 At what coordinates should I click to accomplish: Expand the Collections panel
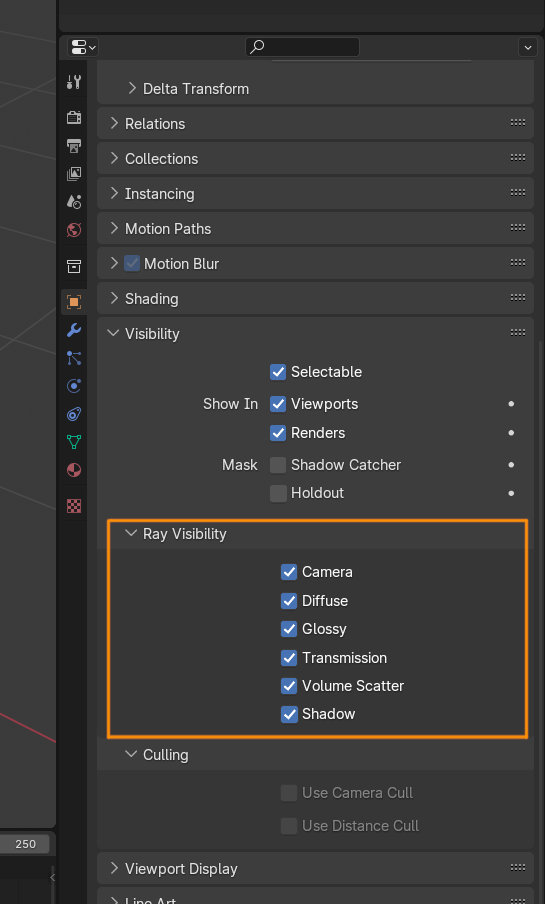pyautogui.click(x=114, y=159)
